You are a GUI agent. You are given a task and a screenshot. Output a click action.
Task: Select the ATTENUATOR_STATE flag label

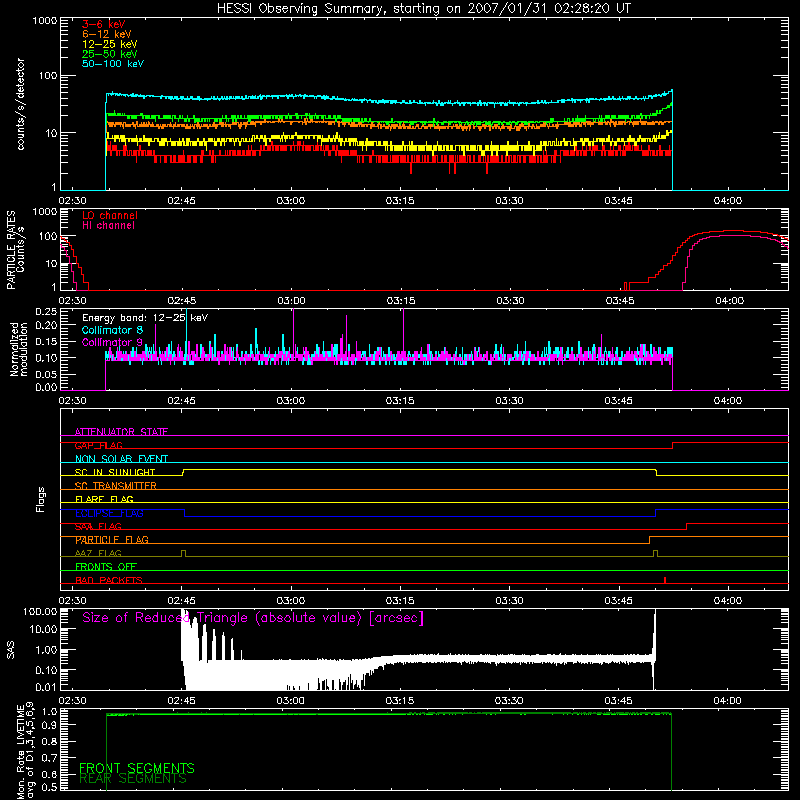[121, 432]
